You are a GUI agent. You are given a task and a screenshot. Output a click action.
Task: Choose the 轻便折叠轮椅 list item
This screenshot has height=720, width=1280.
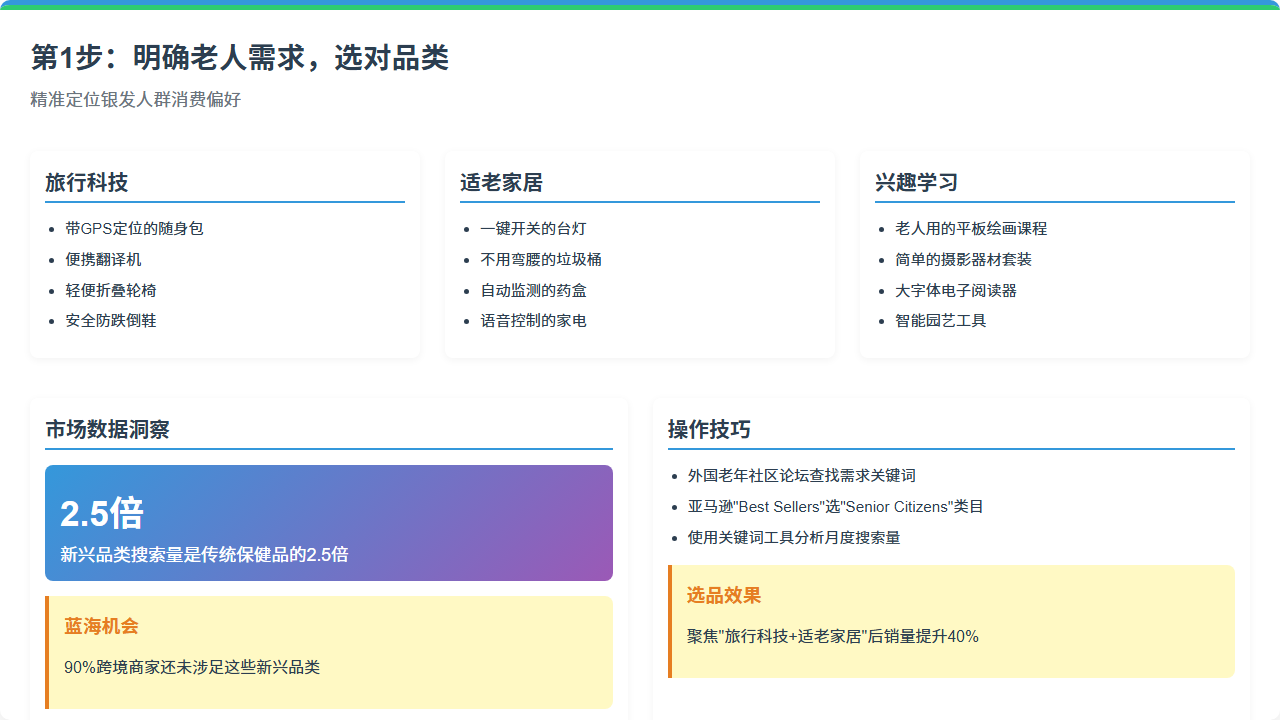point(111,291)
